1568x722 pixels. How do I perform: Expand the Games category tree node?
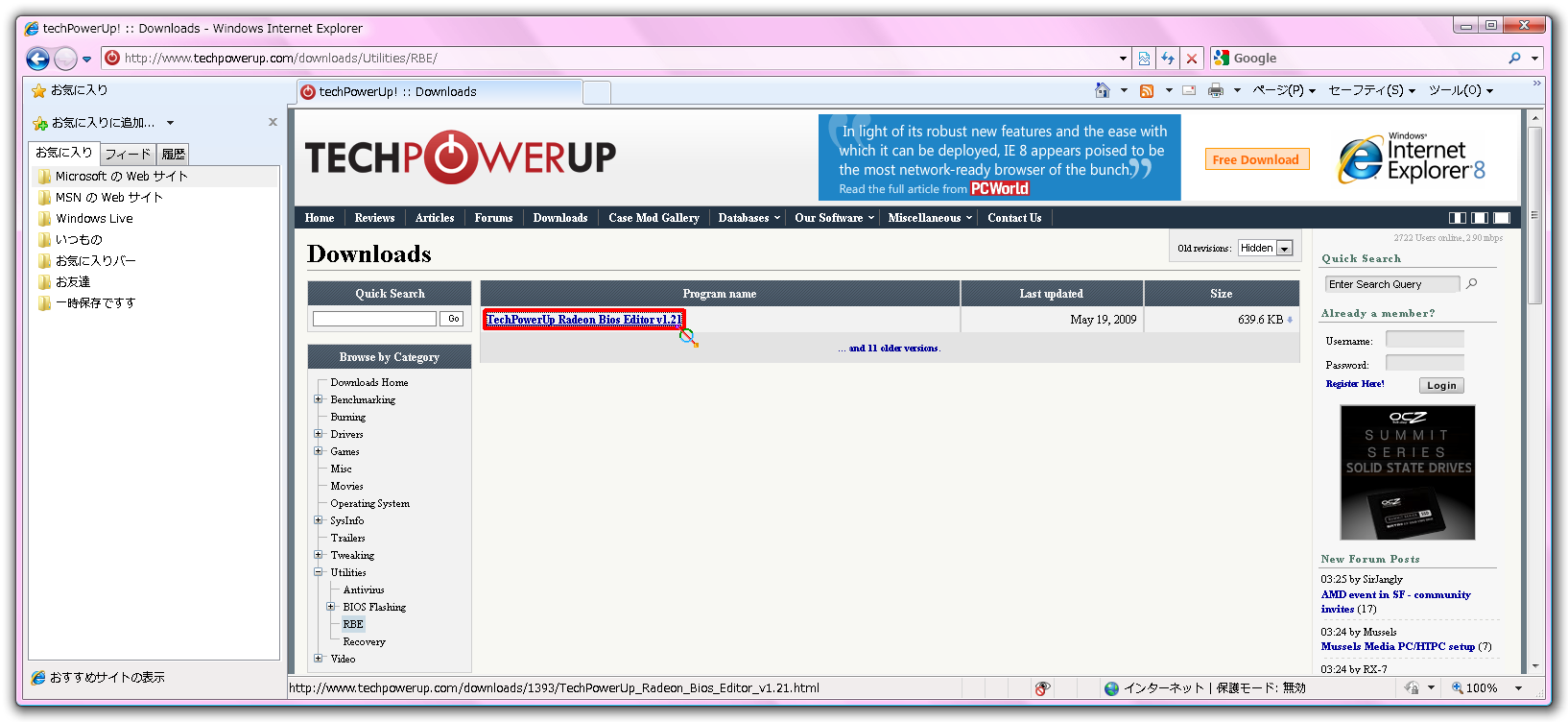click(x=318, y=451)
